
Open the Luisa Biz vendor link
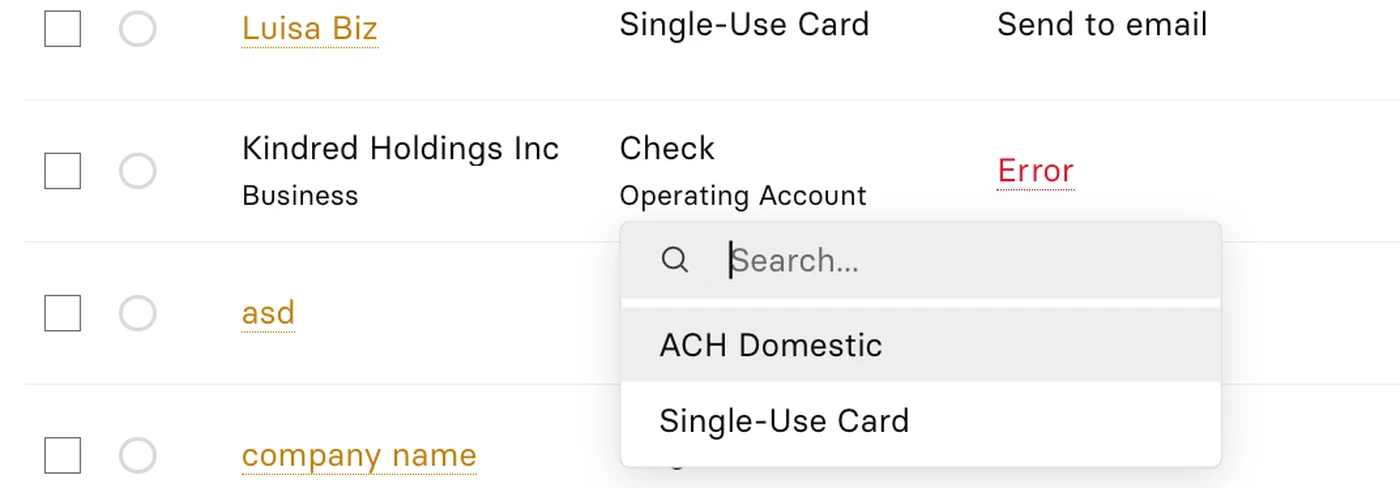[310, 28]
